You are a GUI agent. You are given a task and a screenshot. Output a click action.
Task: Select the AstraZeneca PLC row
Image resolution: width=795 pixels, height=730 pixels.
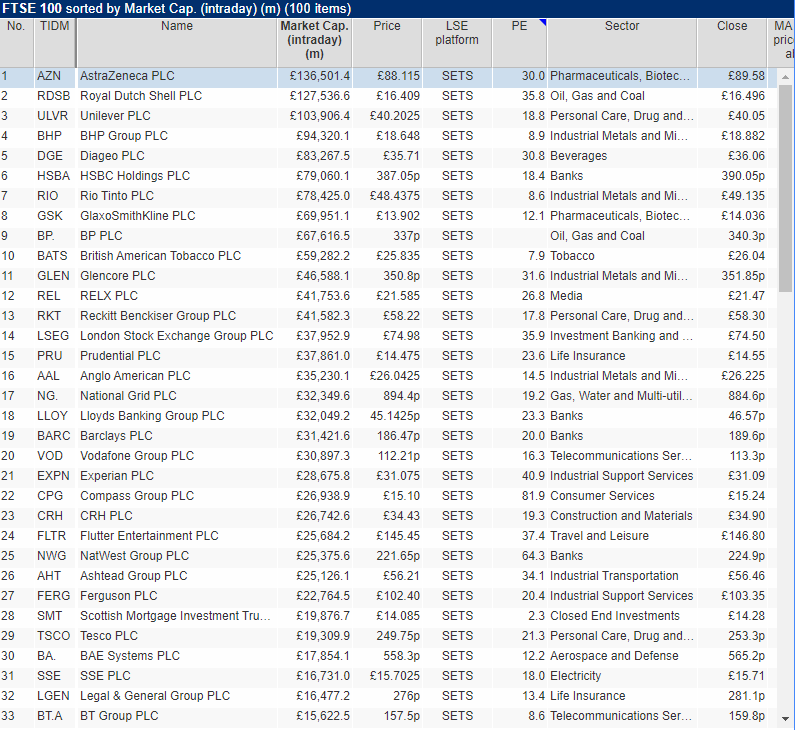[388, 76]
